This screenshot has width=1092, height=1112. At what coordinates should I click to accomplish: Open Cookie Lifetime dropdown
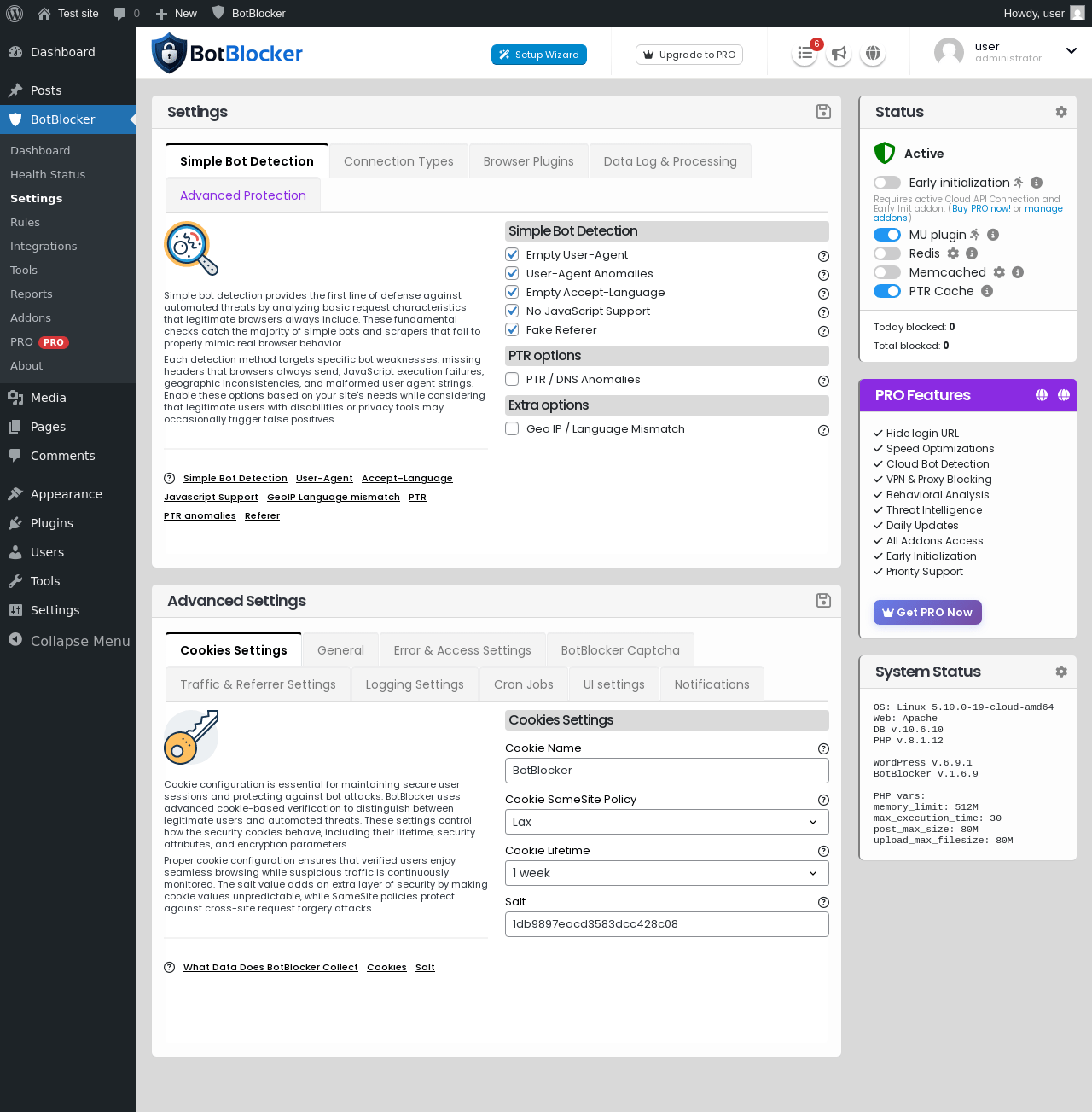pyautogui.click(x=667, y=873)
